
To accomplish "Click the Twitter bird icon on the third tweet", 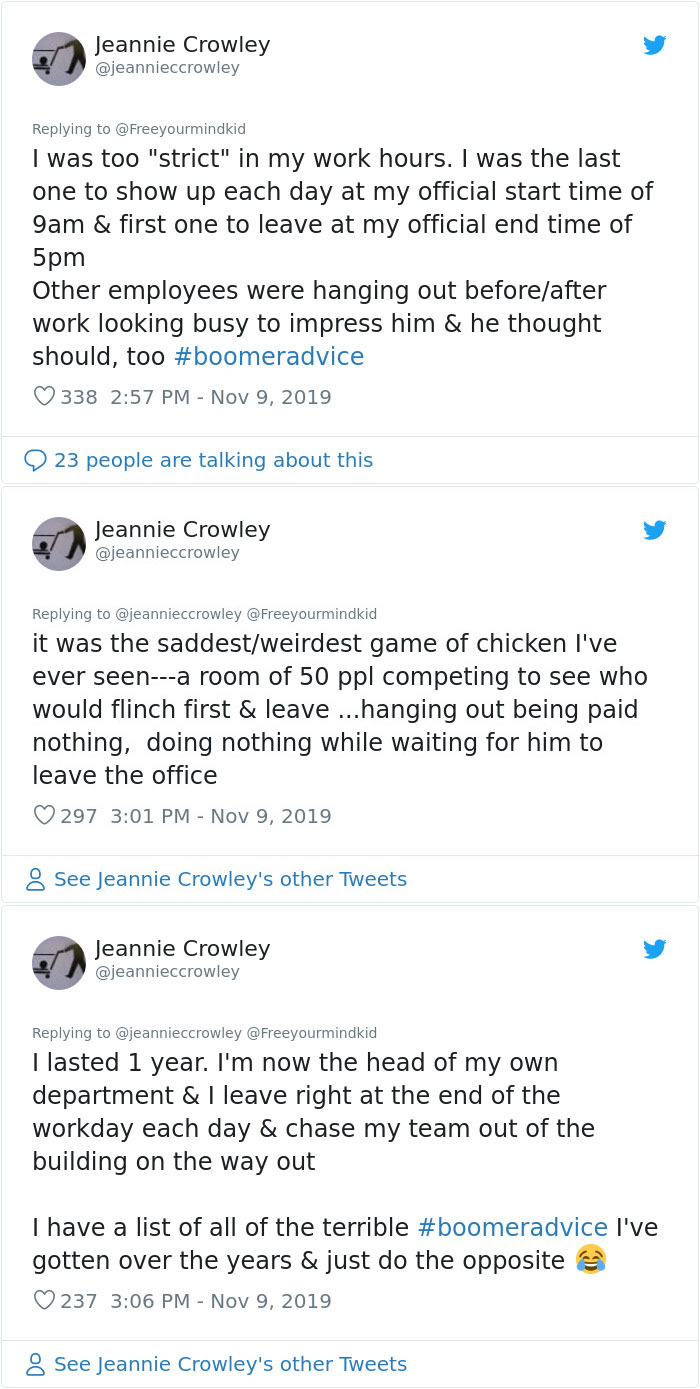I will point(655,949).
